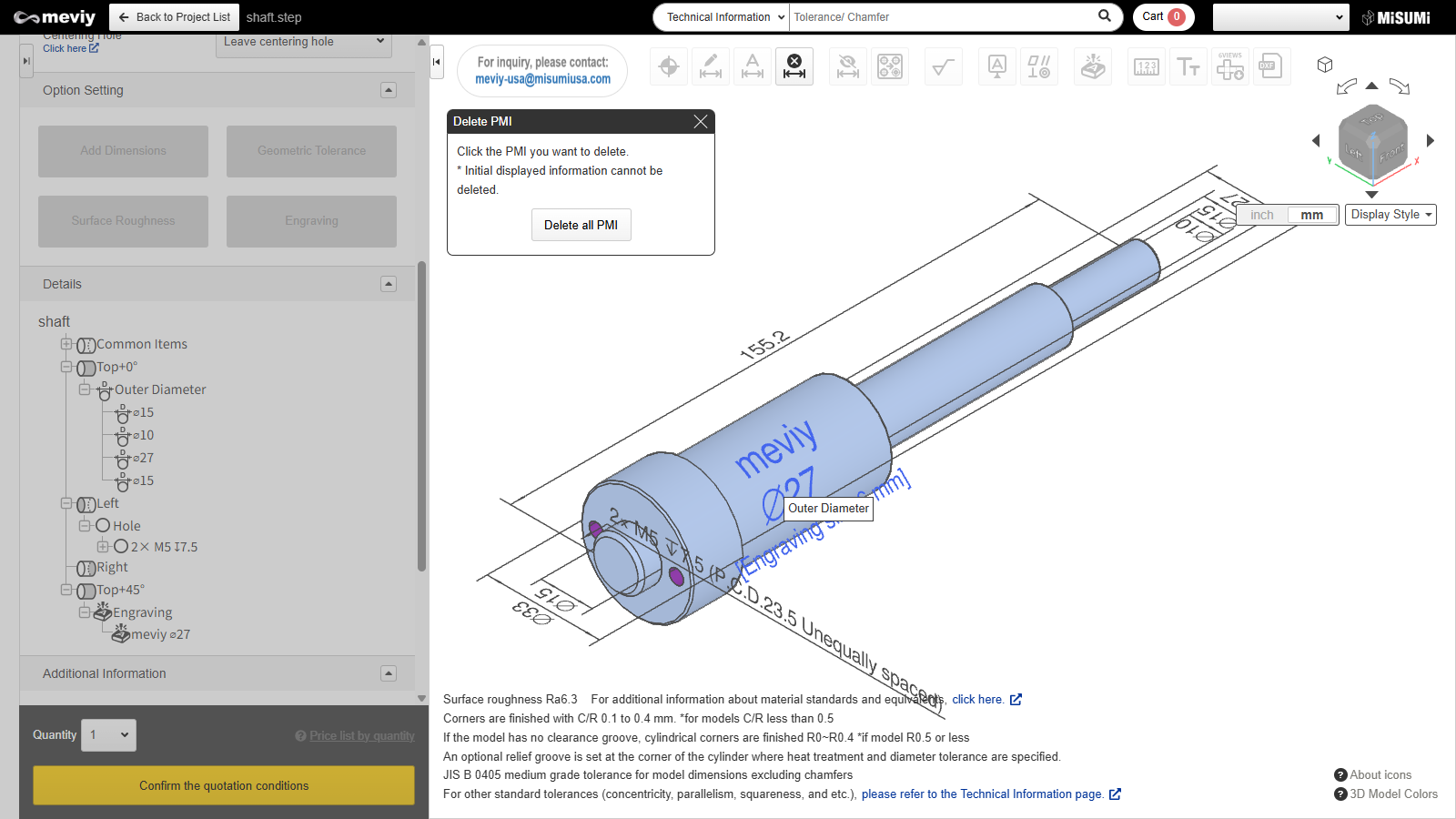Screen dimensions: 1456x819
Task: Switch units to mm
Action: pos(1311,215)
